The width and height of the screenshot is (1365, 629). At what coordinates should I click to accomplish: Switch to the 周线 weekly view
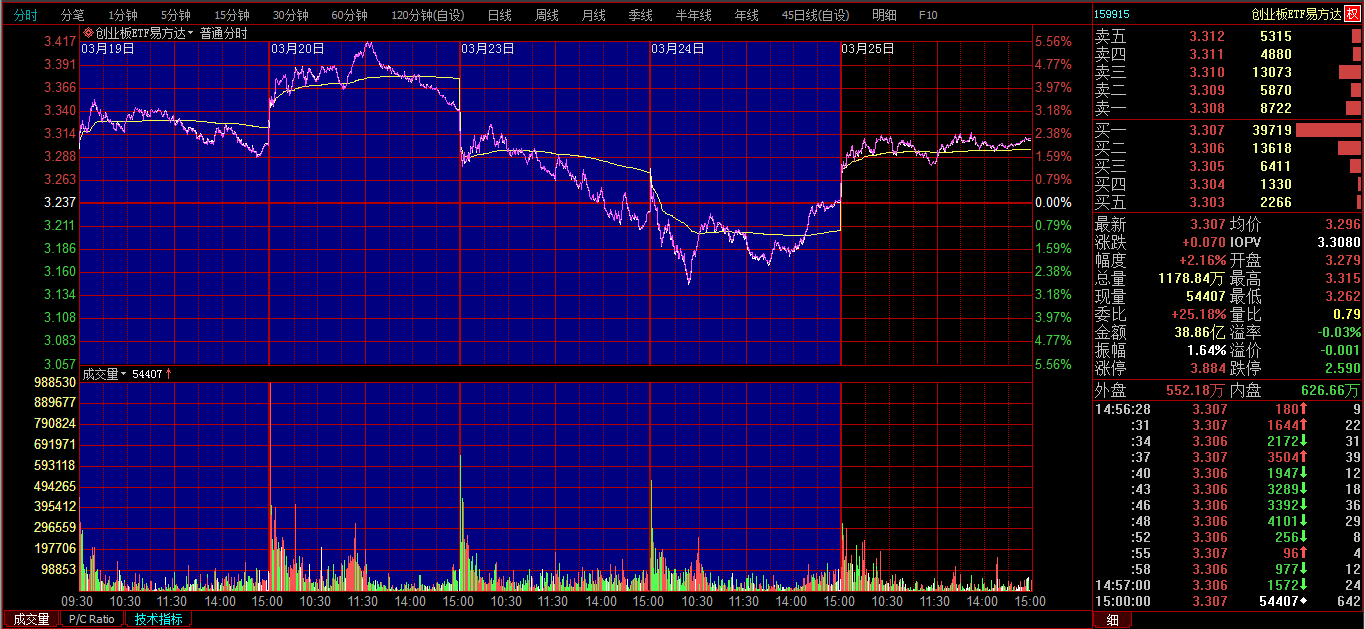[x=546, y=15]
